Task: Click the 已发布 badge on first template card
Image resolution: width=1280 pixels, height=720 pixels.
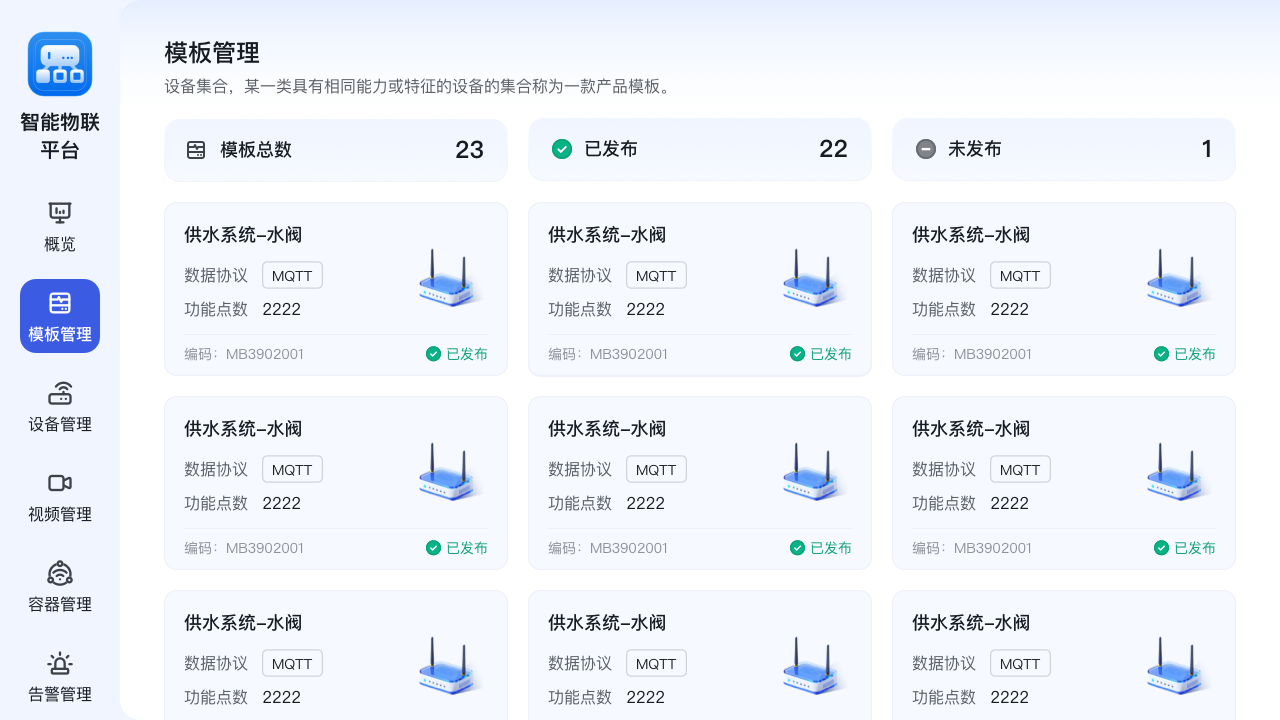Action: pos(457,353)
